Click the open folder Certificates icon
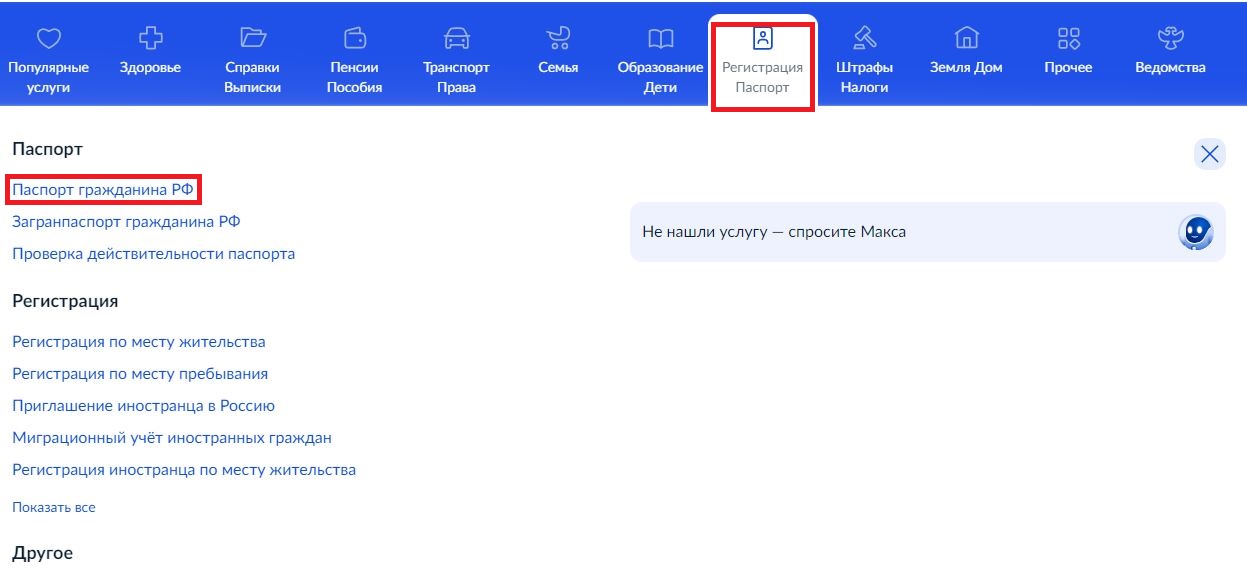 (x=253, y=38)
